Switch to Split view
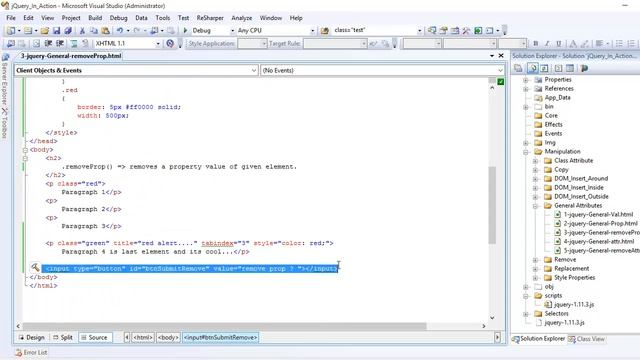640x360 pixels. click(63, 338)
